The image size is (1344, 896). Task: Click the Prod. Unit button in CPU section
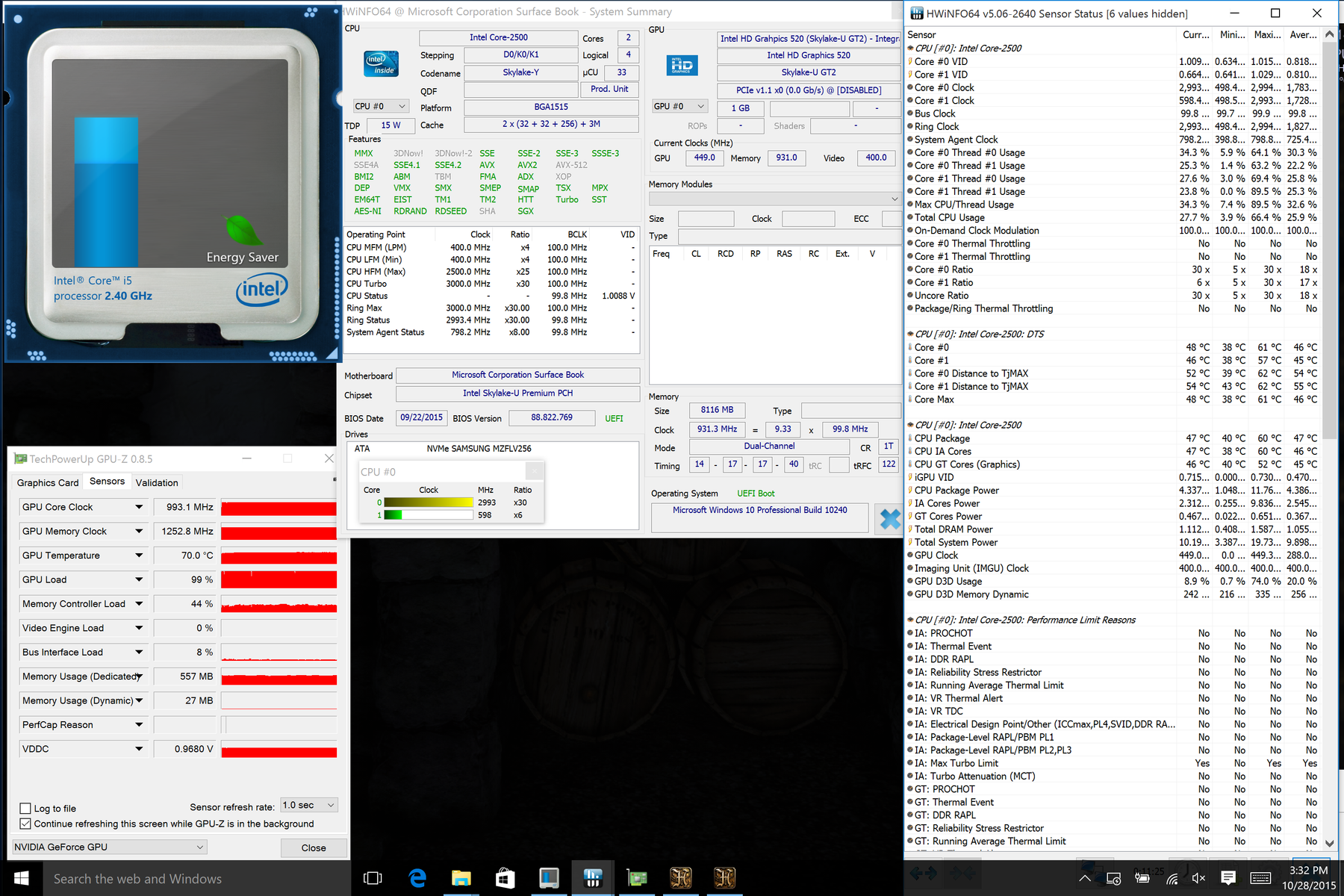pos(609,89)
